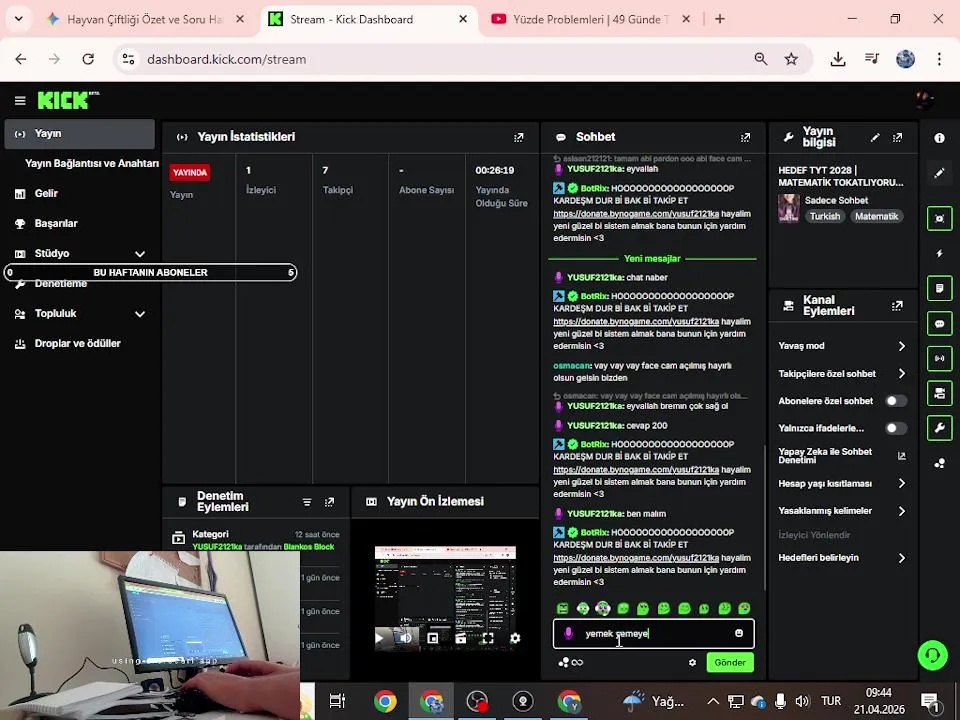The height and width of the screenshot is (720, 960).
Task: Click the pencil icon in right rail
Action: 939,174
